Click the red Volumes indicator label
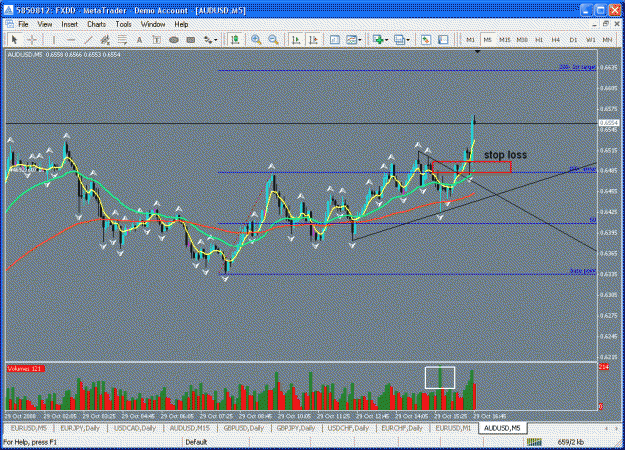 tap(26, 369)
